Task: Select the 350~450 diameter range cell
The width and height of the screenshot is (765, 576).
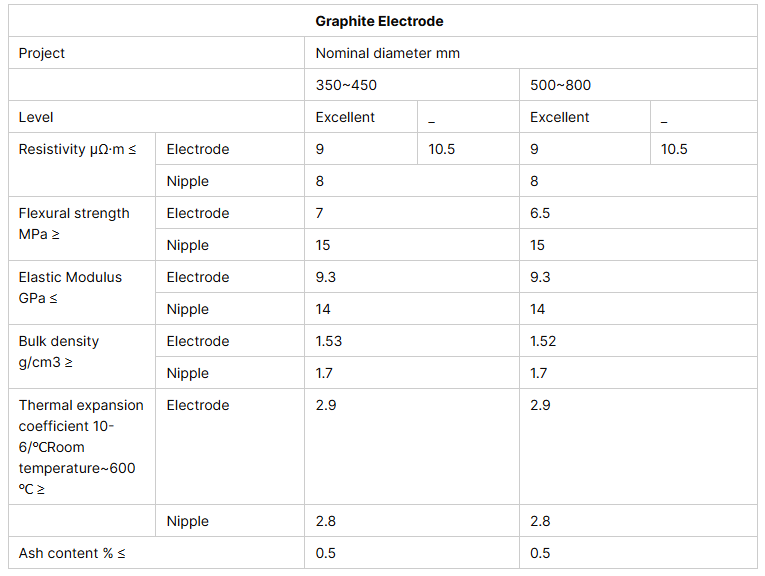Action: (x=346, y=85)
